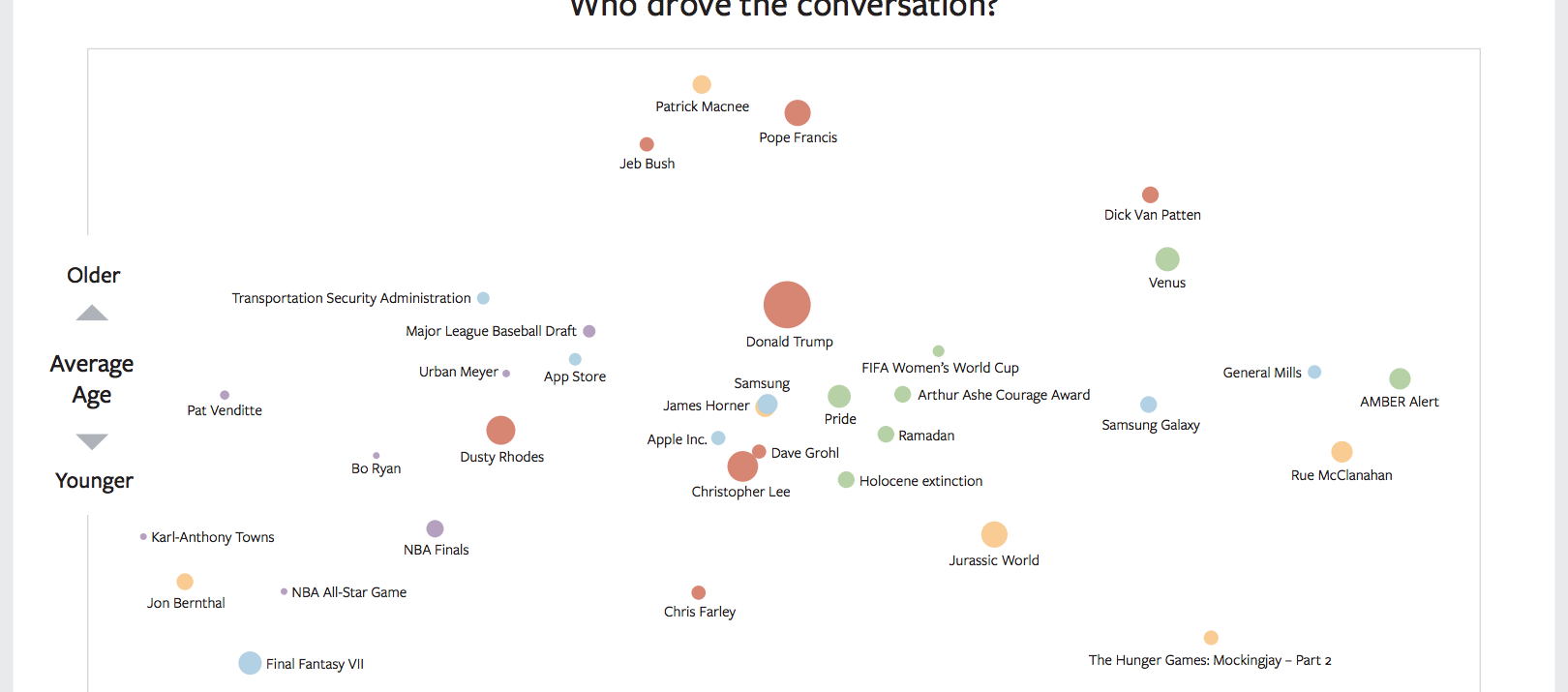1568x692 pixels.
Task: Select the Jurassic World orange bubble
Action: point(994,534)
